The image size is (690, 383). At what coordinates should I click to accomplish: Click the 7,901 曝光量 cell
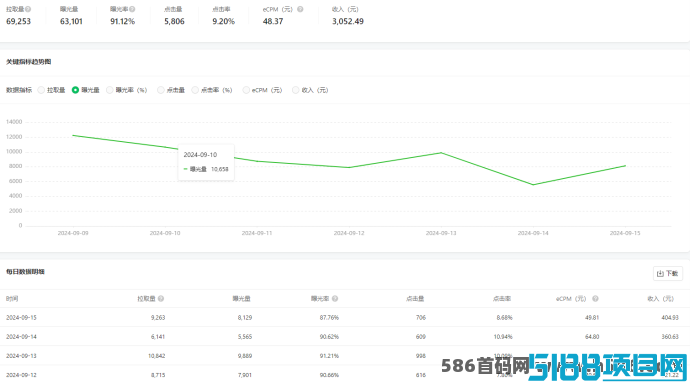click(x=245, y=375)
